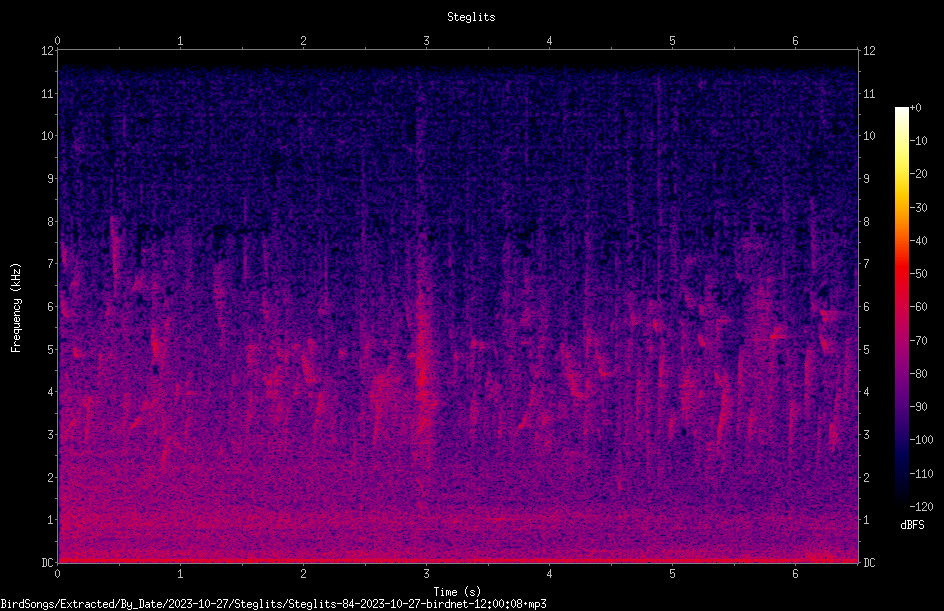Viewport: 944px width, 611px height.
Task: Click the +0 white end of color bar
Action: [x=902, y=110]
